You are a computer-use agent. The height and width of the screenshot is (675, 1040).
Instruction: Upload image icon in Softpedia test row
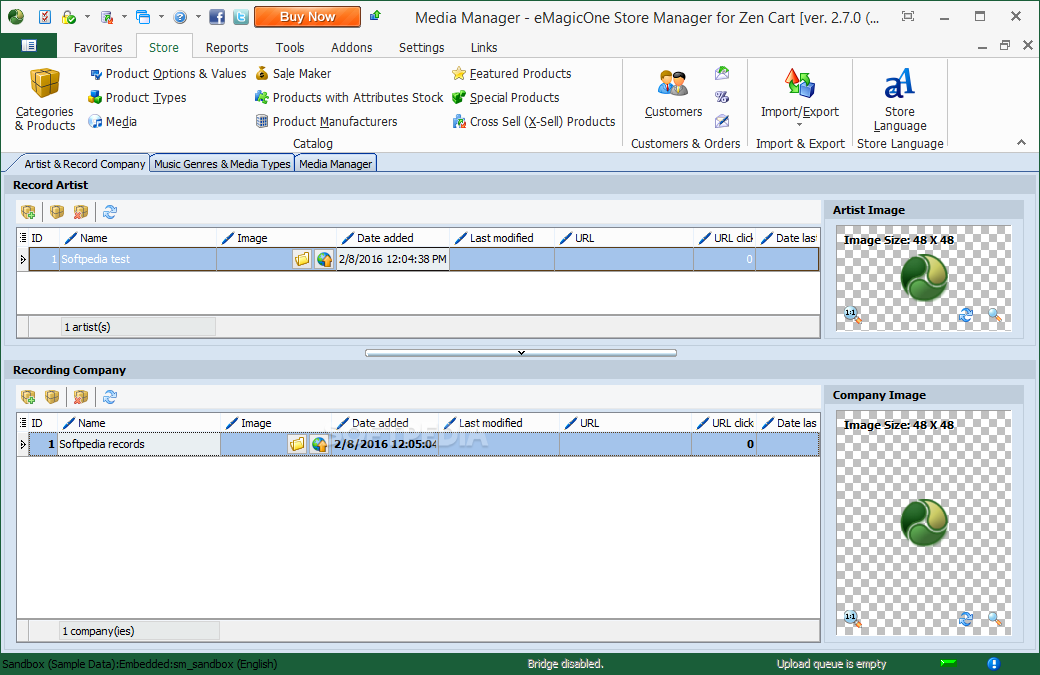point(324,259)
